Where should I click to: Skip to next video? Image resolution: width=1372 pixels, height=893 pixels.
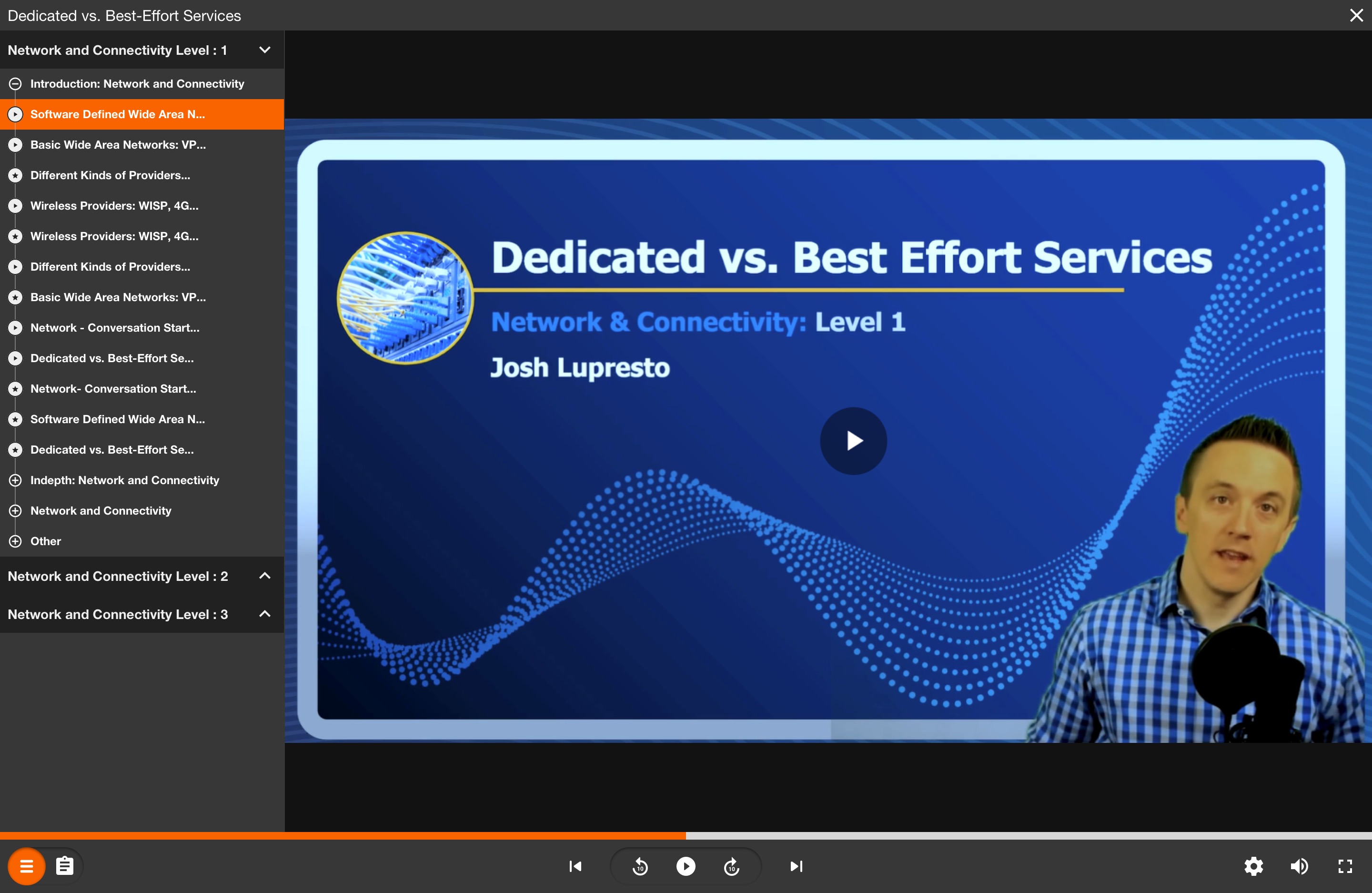pyautogui.click(x=796, y=866)
